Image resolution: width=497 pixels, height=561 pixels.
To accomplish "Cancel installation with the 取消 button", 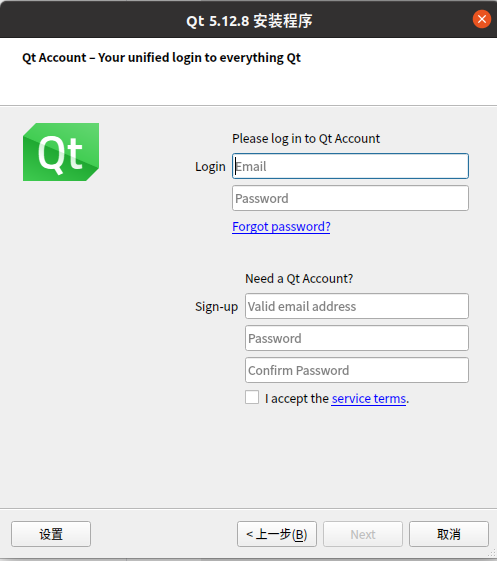I will 449,534.
